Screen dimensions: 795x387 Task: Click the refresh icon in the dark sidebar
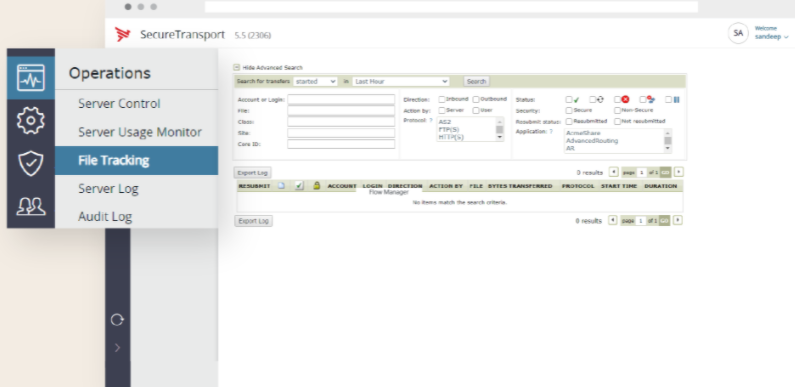117,320
